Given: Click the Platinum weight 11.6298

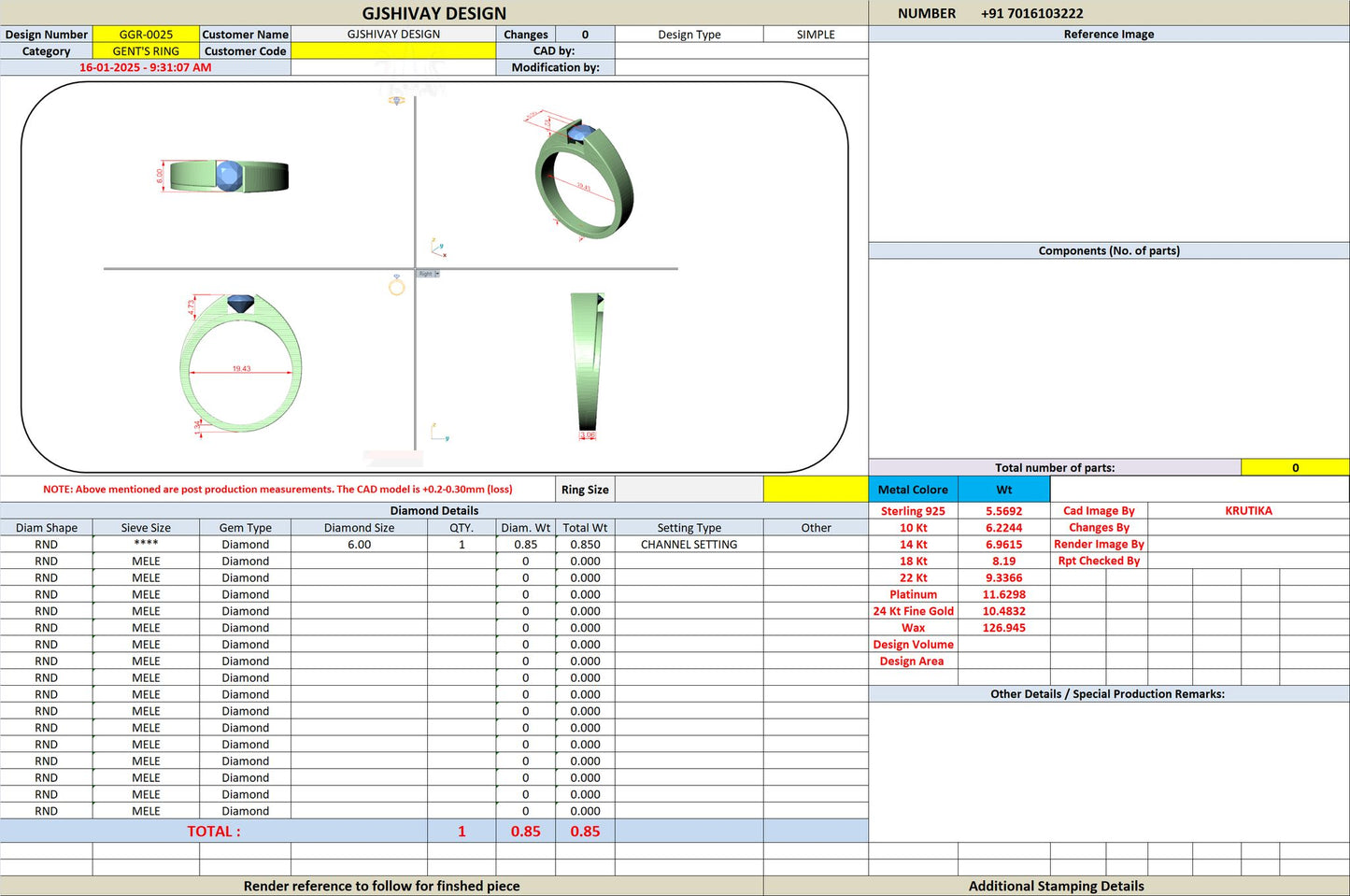Looking at the screenshot, I should pos(1004,594).
